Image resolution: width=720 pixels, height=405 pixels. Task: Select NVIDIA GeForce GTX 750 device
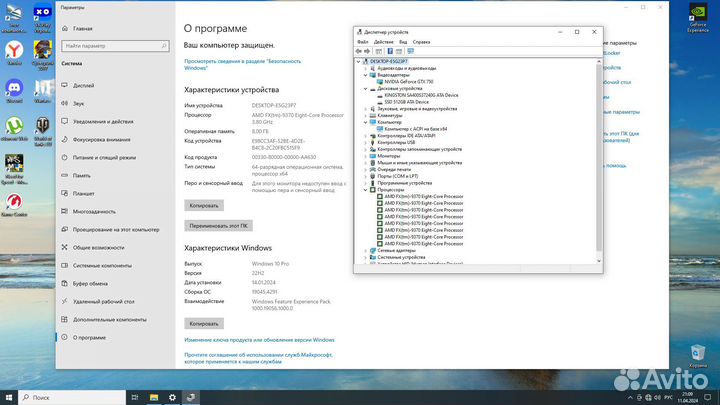409,82
